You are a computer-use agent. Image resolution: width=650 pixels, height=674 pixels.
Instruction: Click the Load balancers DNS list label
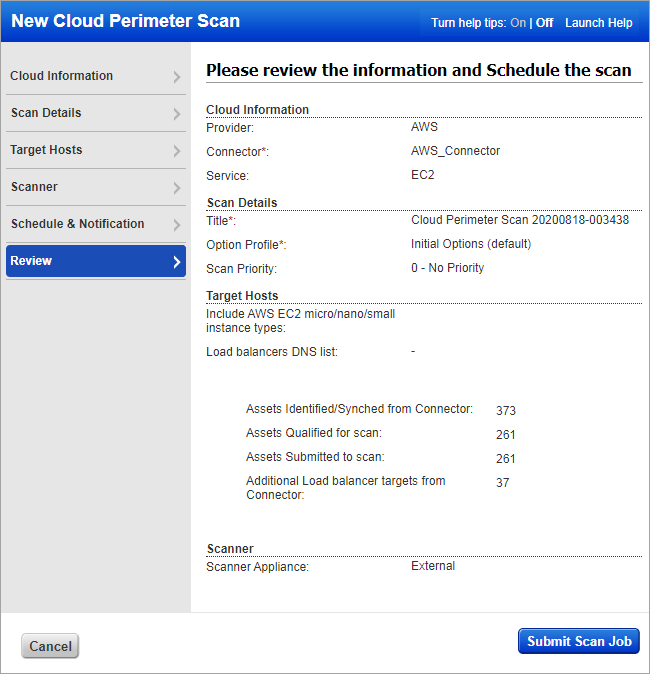(x=272, y=352)
